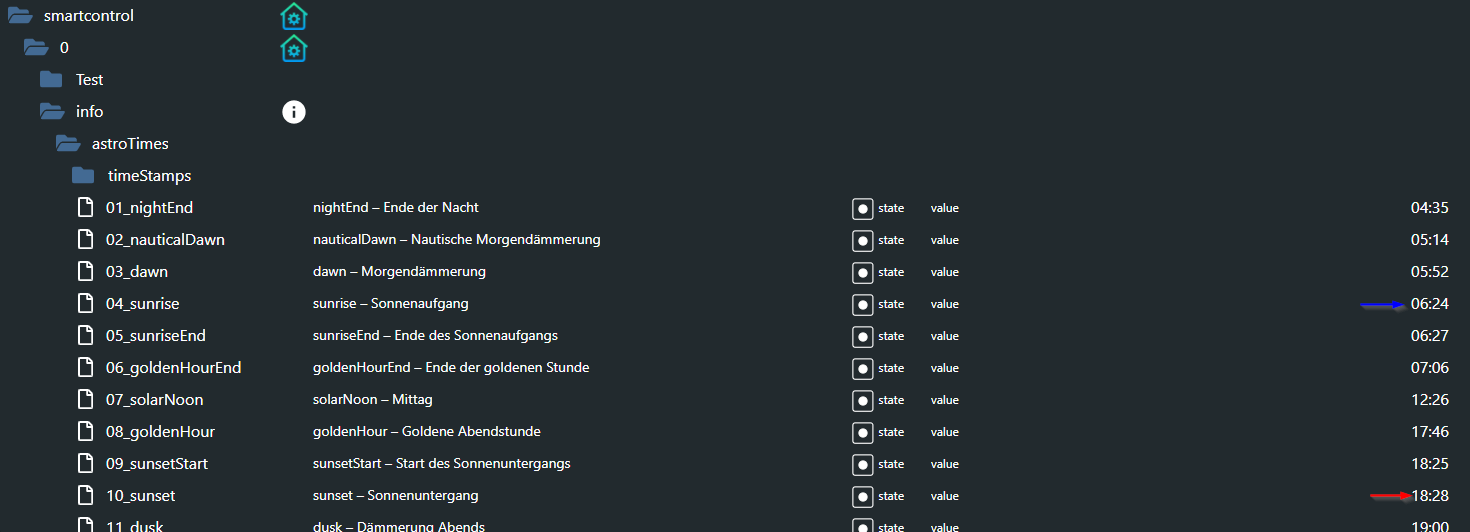
Task: Click the nauticalDawn value 05:14
Action: click(1429, 240)
